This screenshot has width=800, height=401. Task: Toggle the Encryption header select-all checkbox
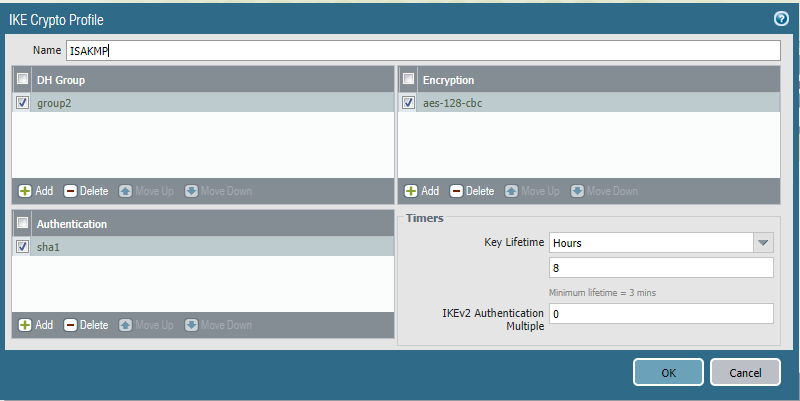[408, 79]
